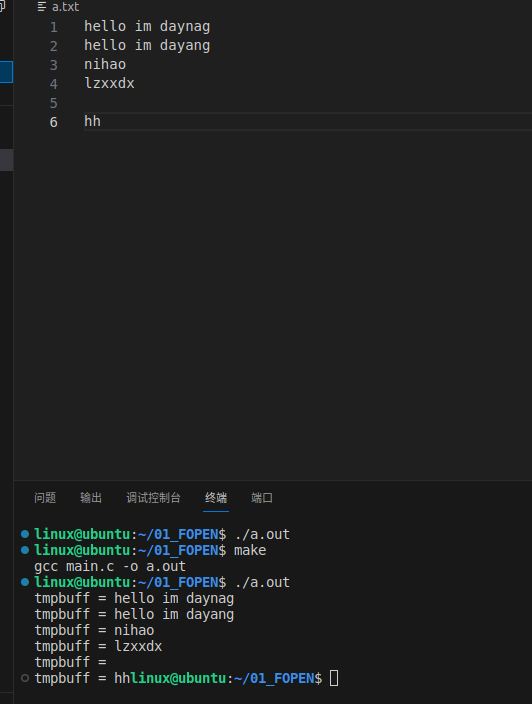Click line number 5 of empty line

(53, 103)
